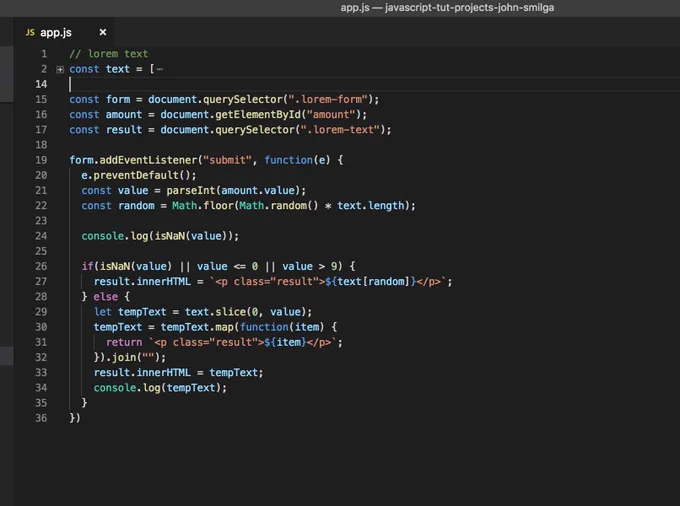The width and height of the screenshot is (680, 506).
Task: Click the JS file icon on app.js tab
Action: [30, 33]
